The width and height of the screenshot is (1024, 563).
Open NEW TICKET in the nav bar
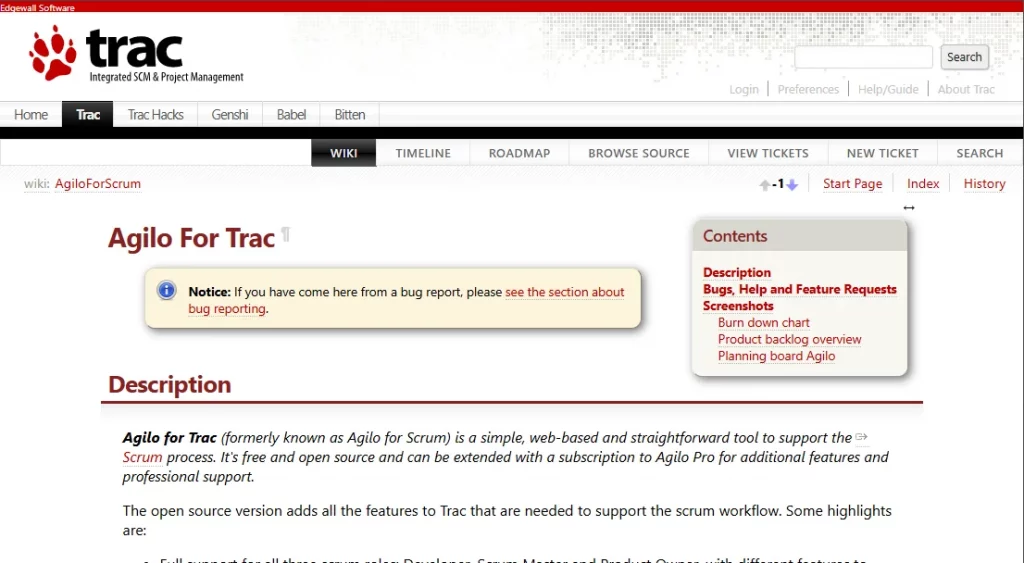click(x=882, y=153)
